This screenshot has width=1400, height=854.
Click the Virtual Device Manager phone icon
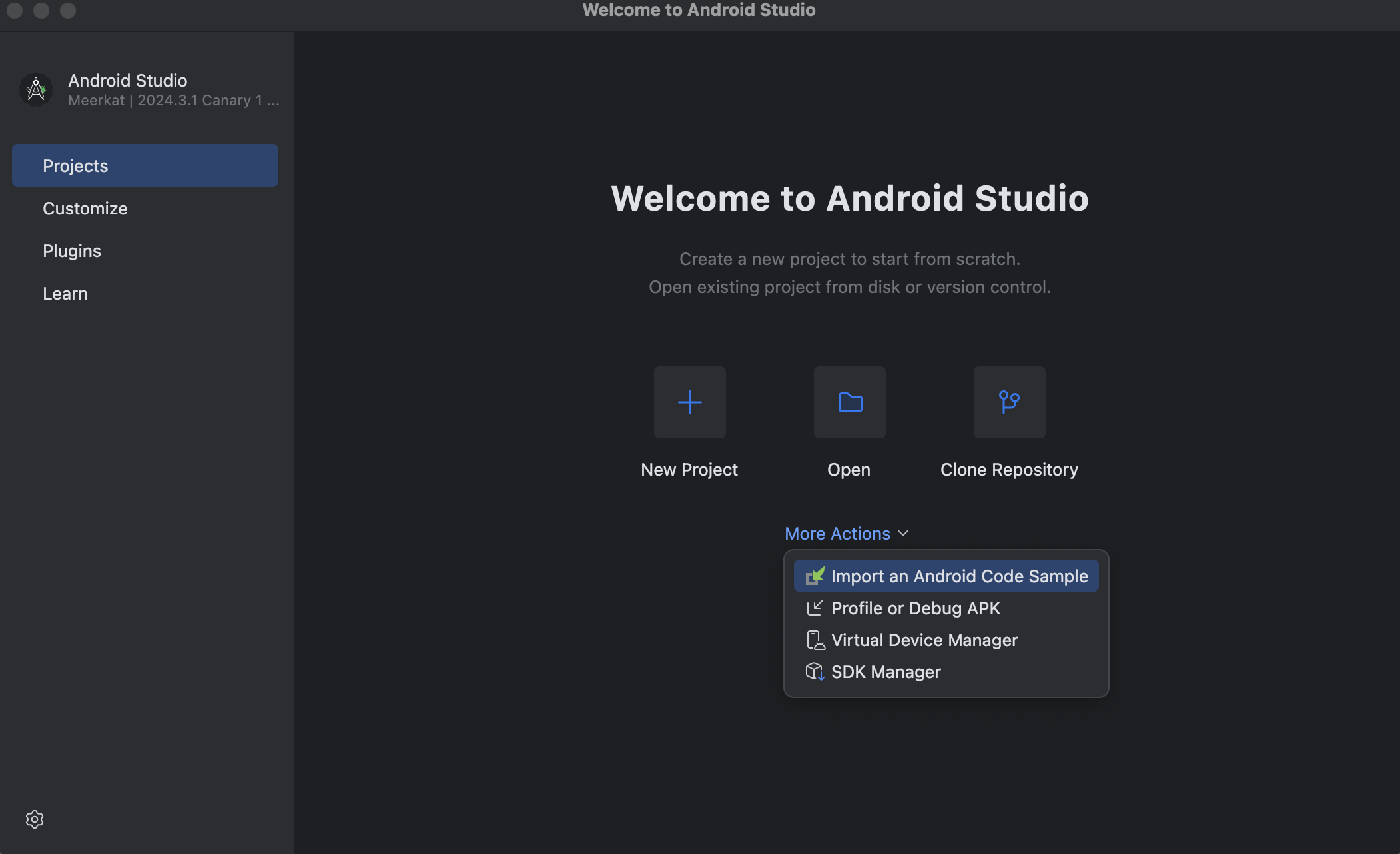815,640
